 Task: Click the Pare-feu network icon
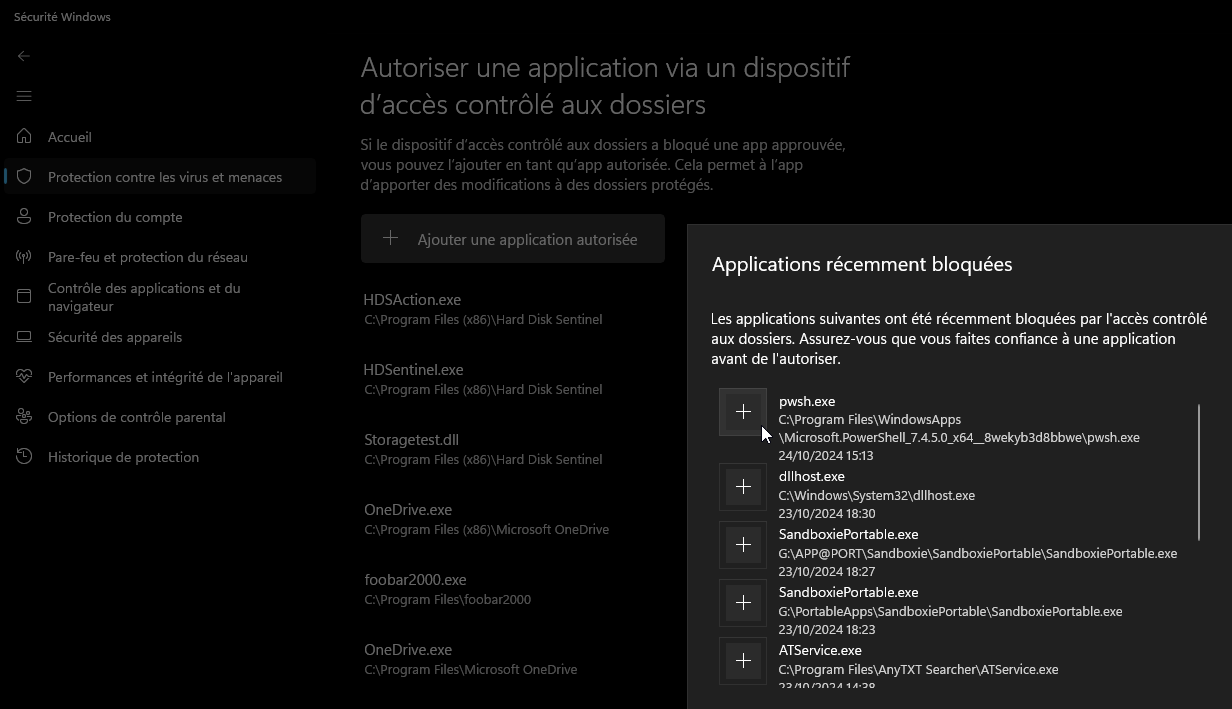pyautogui.click(x=24, y=257)
